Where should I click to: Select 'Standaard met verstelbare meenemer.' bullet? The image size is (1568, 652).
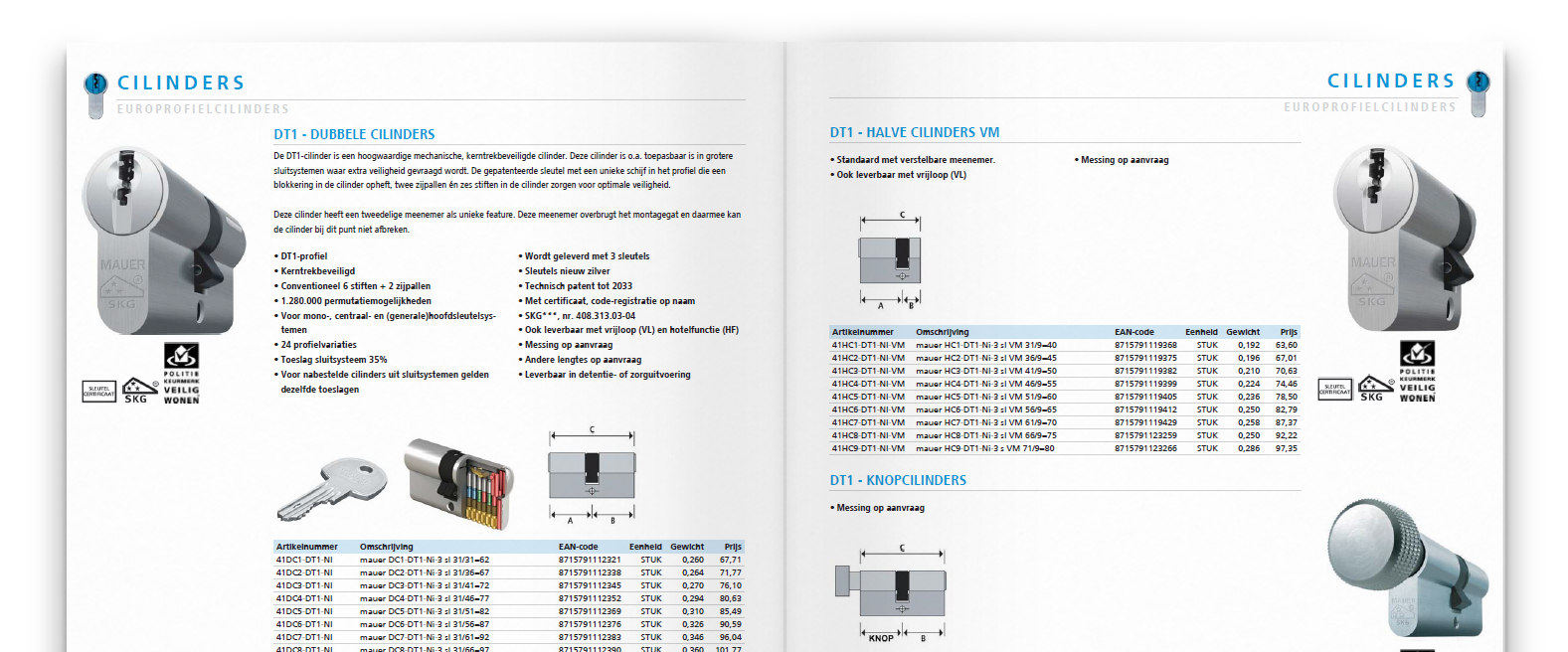click(x=913, y=160)
